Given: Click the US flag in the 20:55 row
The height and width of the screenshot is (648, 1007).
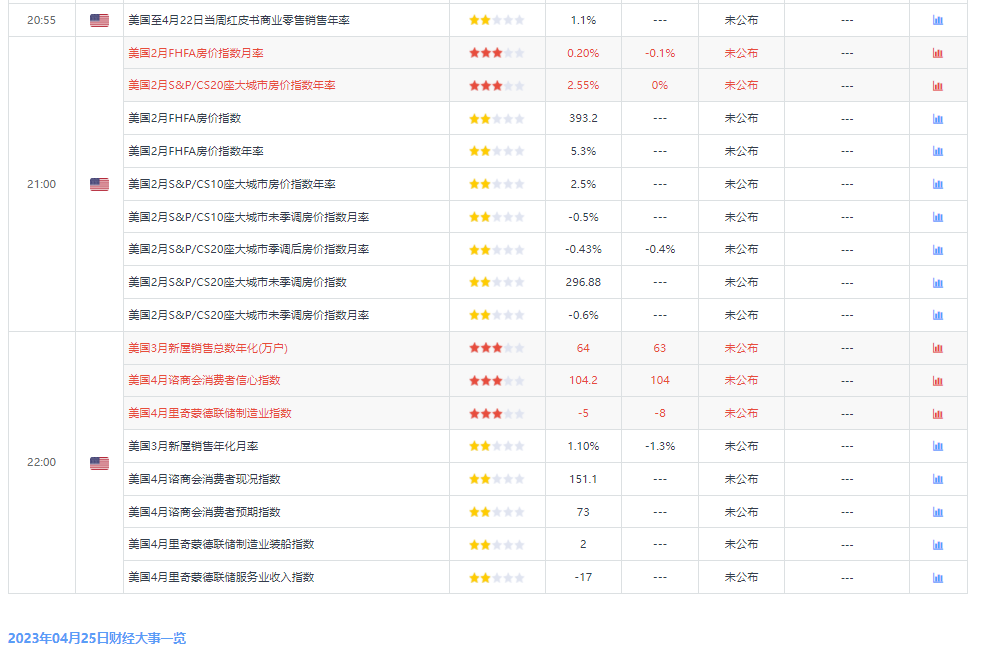Looking at the screenshot, I should tap(100, 21).
